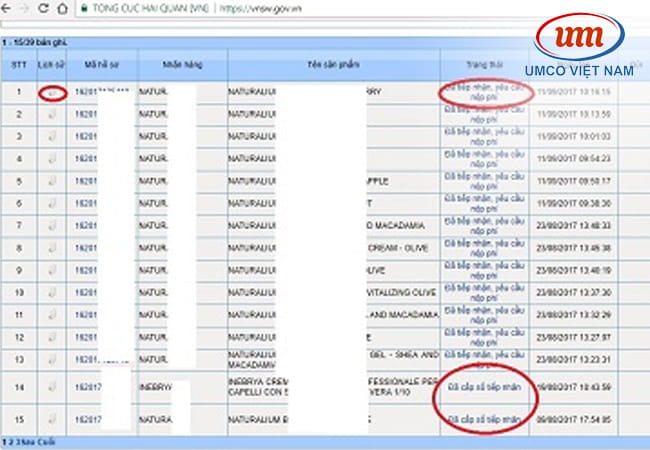Click the Sau next-page link

pyautogui.click(x=27, y=443)
